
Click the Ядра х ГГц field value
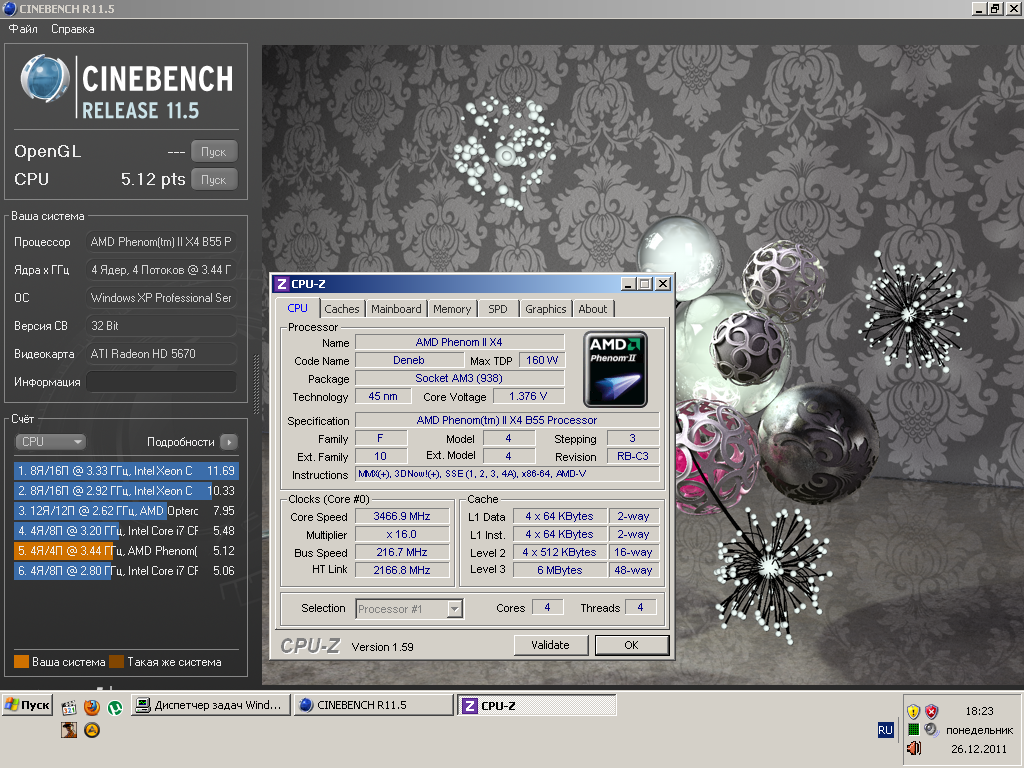click(161, 270)
